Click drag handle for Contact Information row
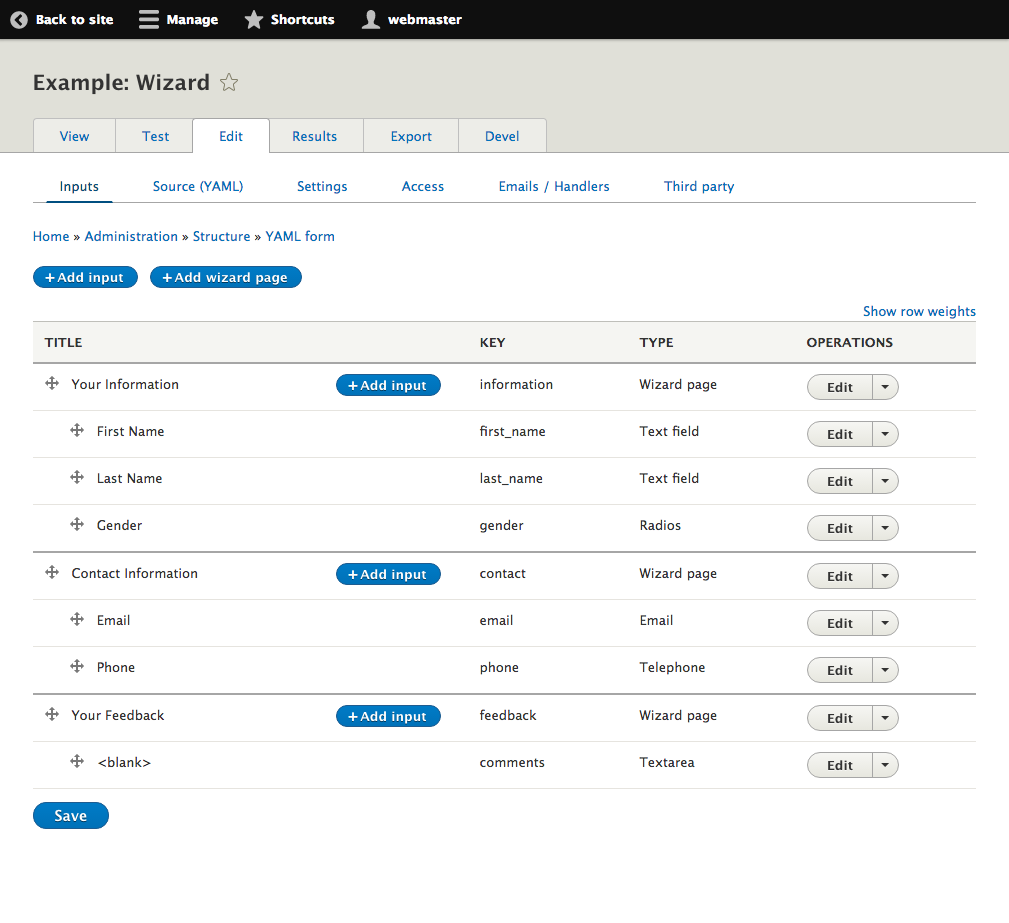The image size is (1009, 923). pos(52,572)
